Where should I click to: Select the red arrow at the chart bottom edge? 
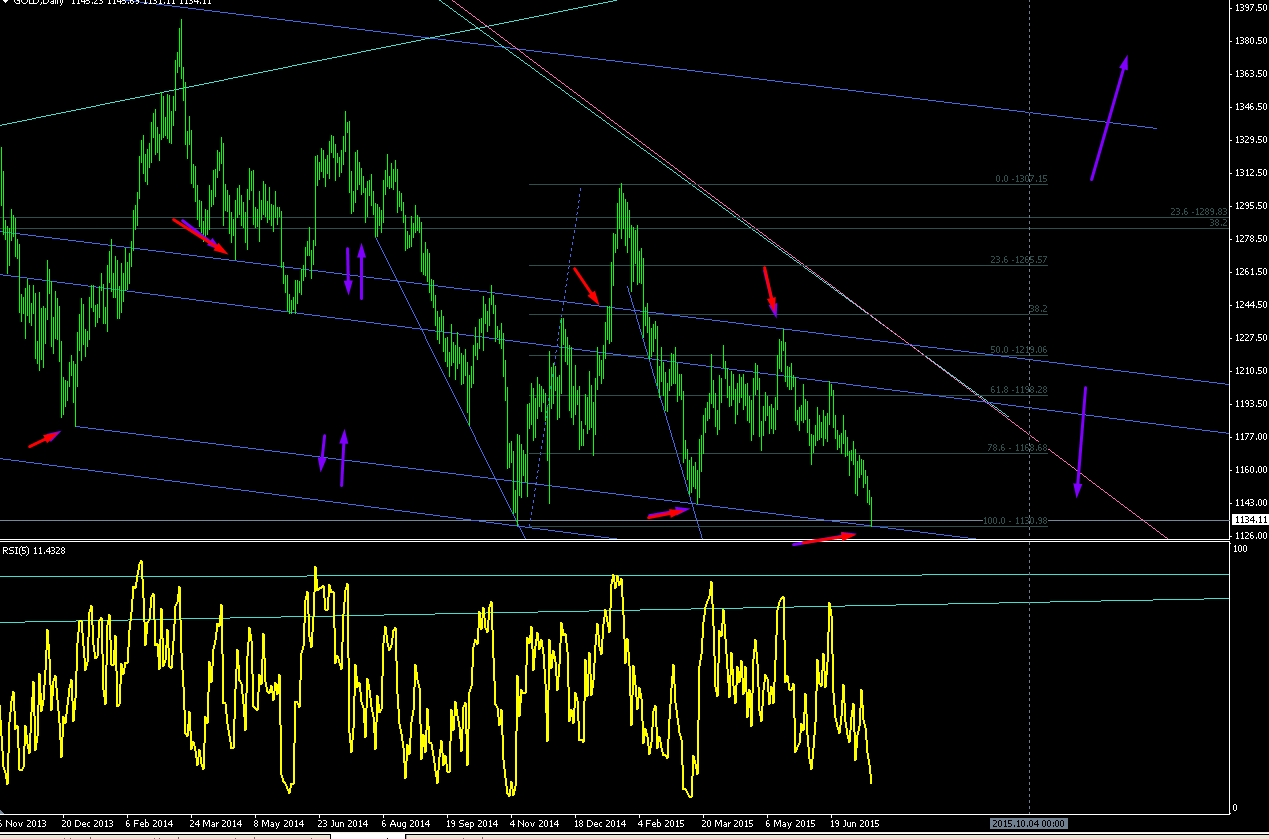click(826, 539)
